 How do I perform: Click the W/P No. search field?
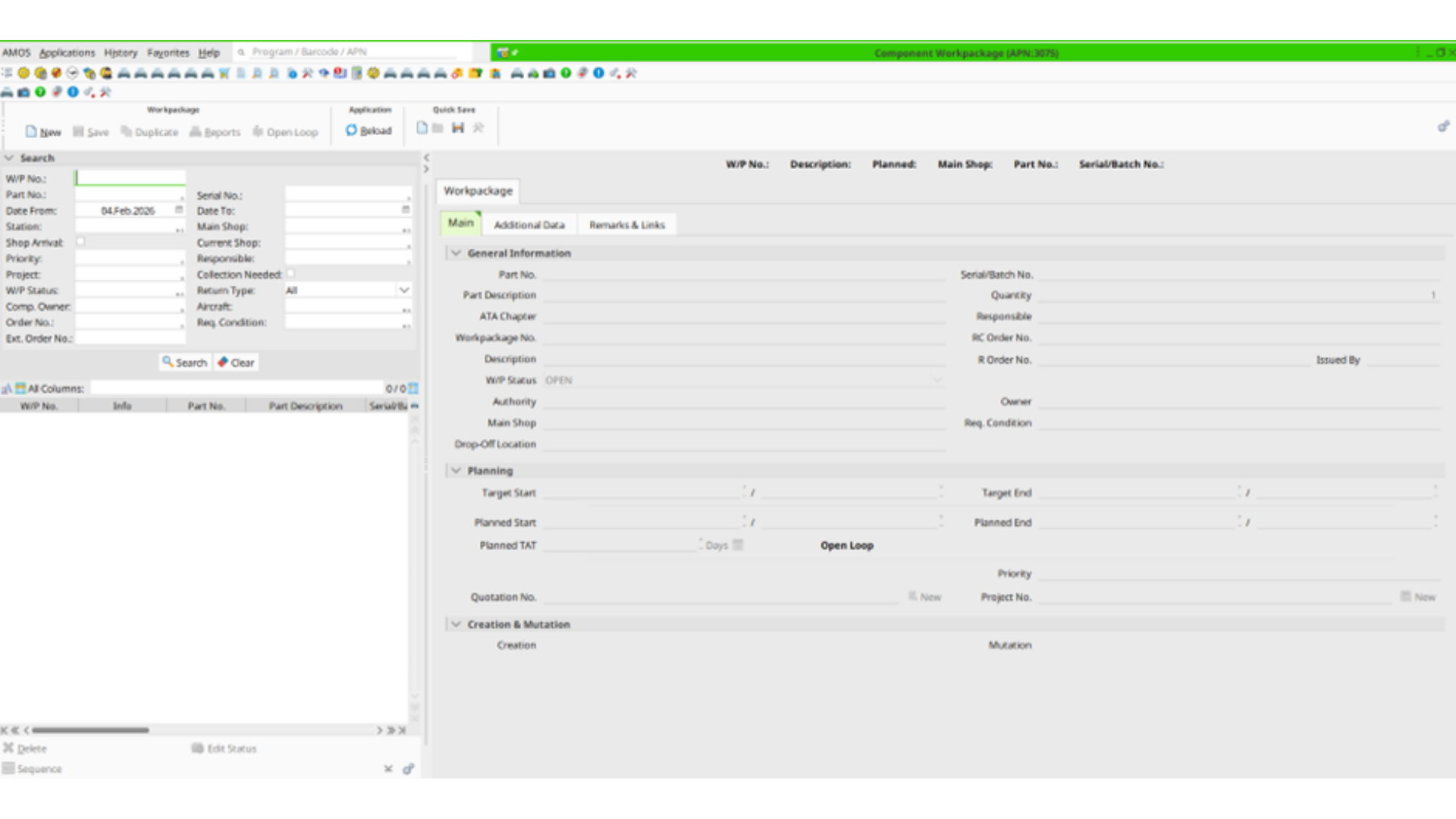pyautogui.click(x=130, y=178)
